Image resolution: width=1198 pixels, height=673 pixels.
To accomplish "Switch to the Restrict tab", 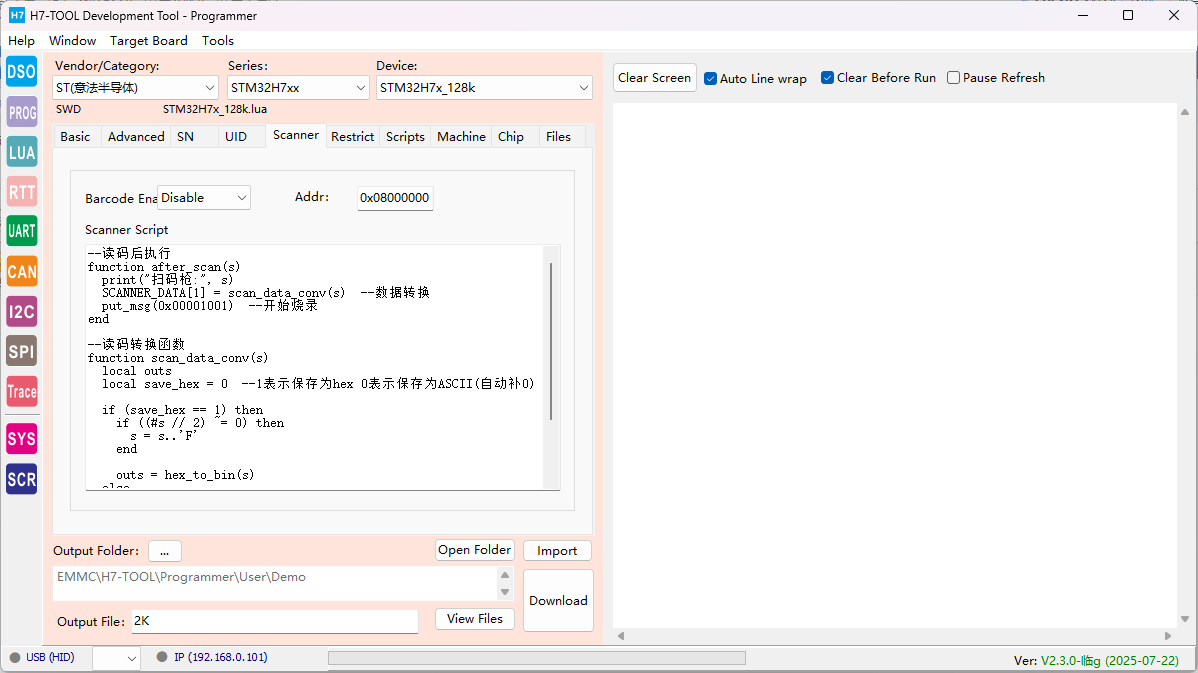I will [352, 137].
